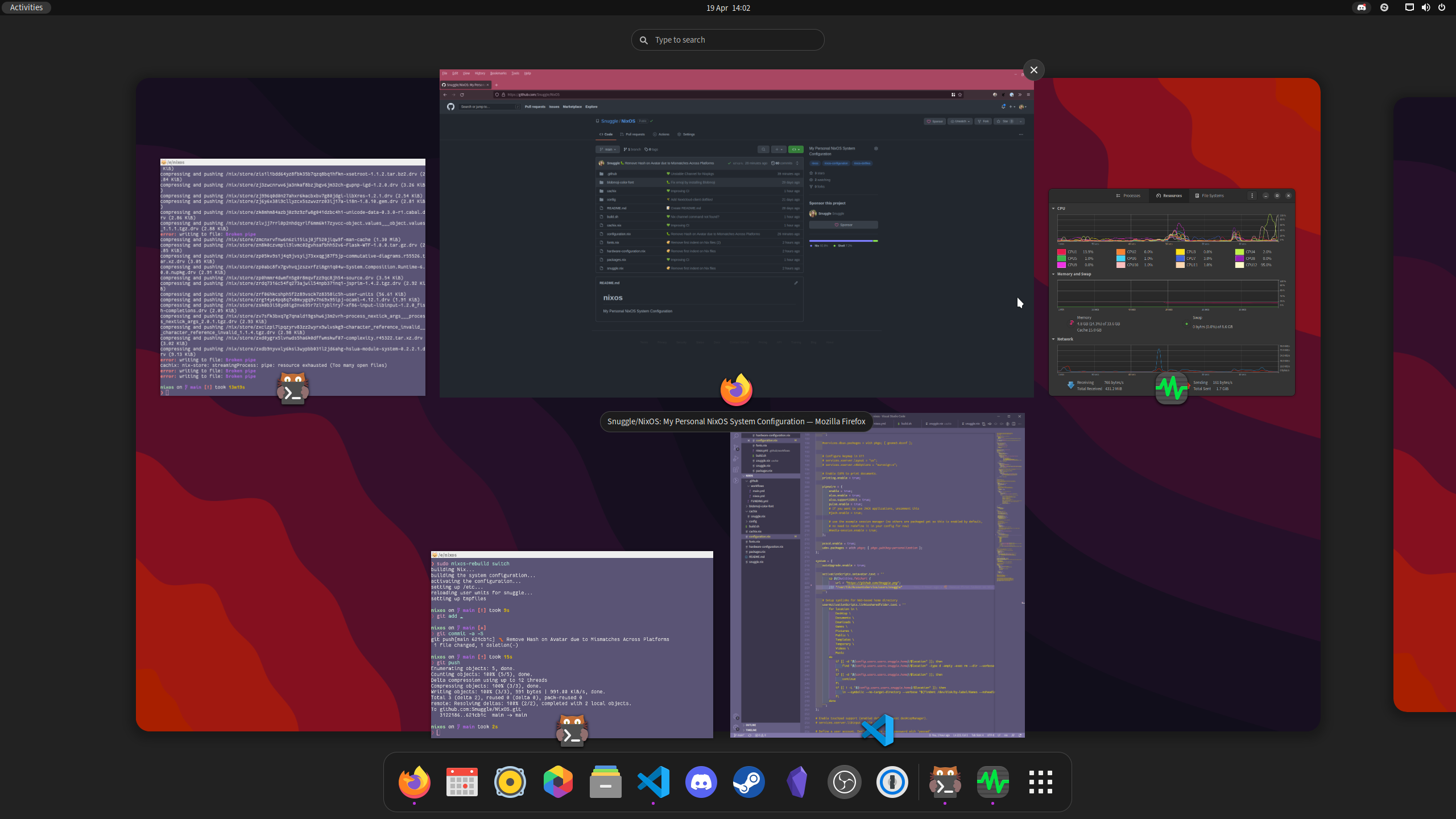Launch Visual Studio Code from the dock
The width and height of the screenshot is (1456, 819).
(x=653, y=782)
